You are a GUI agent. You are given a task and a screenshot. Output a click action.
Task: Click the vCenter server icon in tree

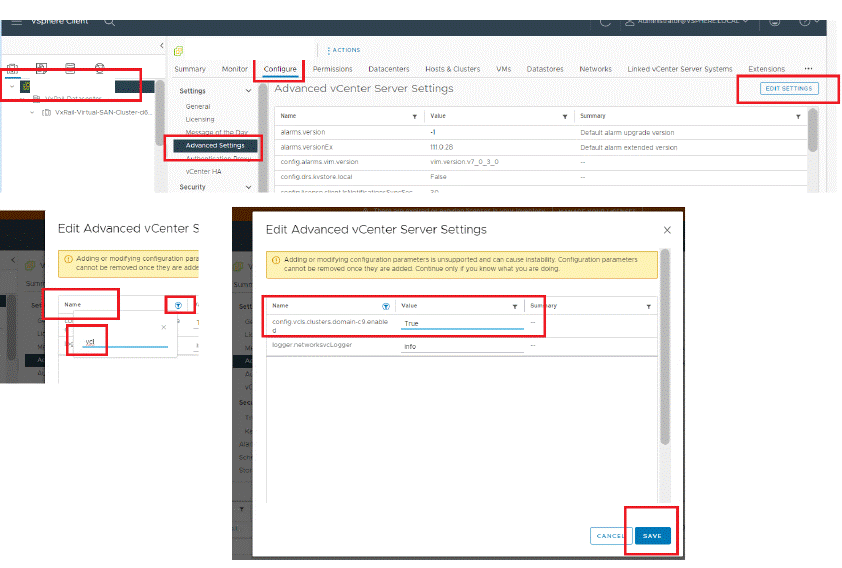(x=25, y=86)
